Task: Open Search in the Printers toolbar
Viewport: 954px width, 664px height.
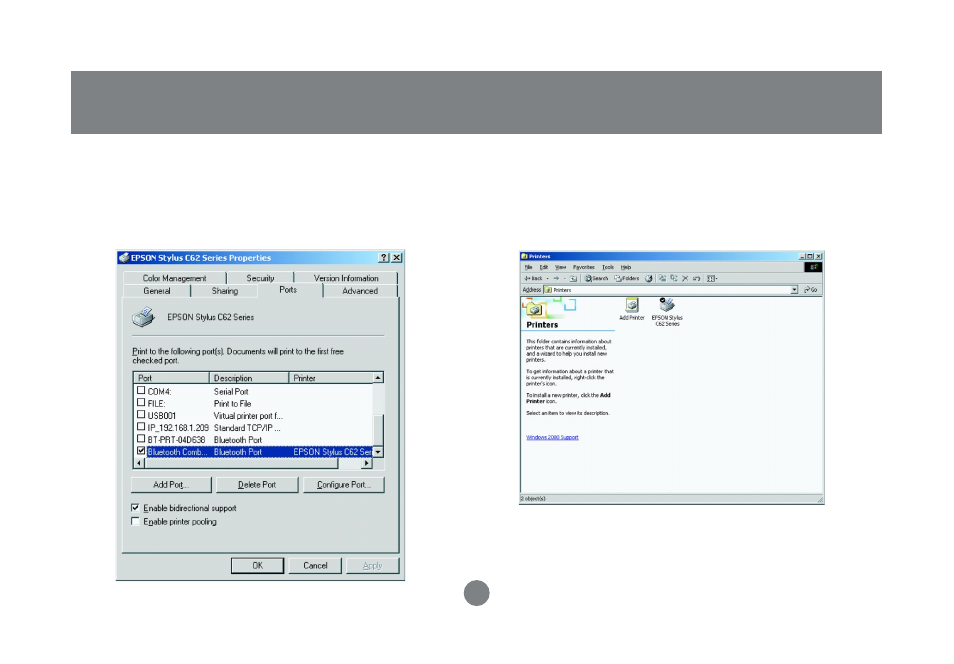Action: point(596,278)
